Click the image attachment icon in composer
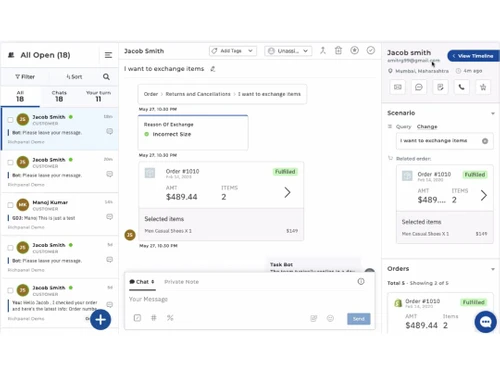Viewport: 500px width, 375px height. point(313,319)
